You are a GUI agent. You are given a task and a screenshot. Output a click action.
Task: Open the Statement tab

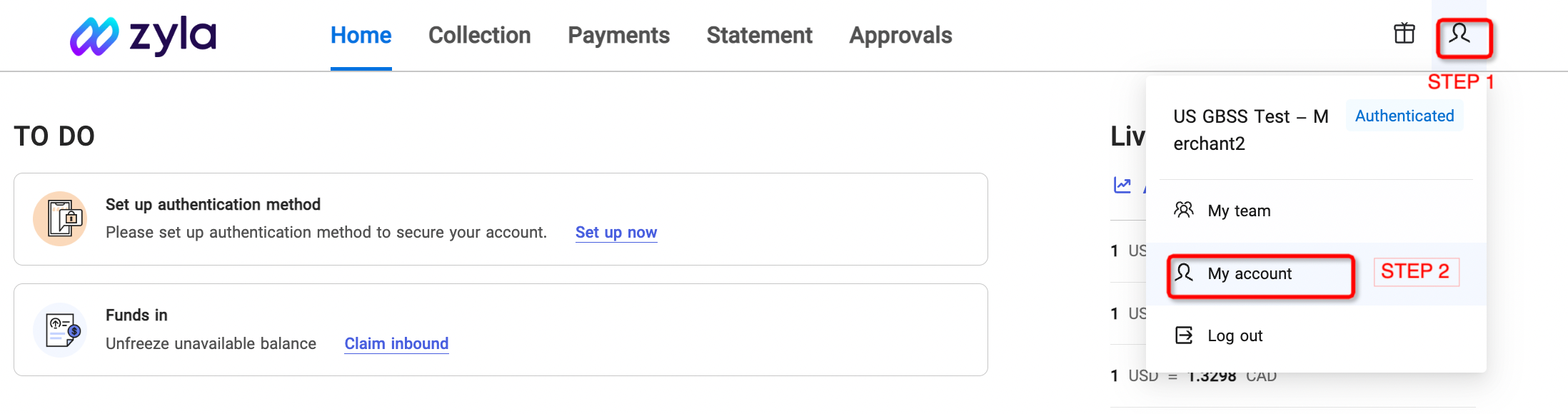click(x=759, y=36)
